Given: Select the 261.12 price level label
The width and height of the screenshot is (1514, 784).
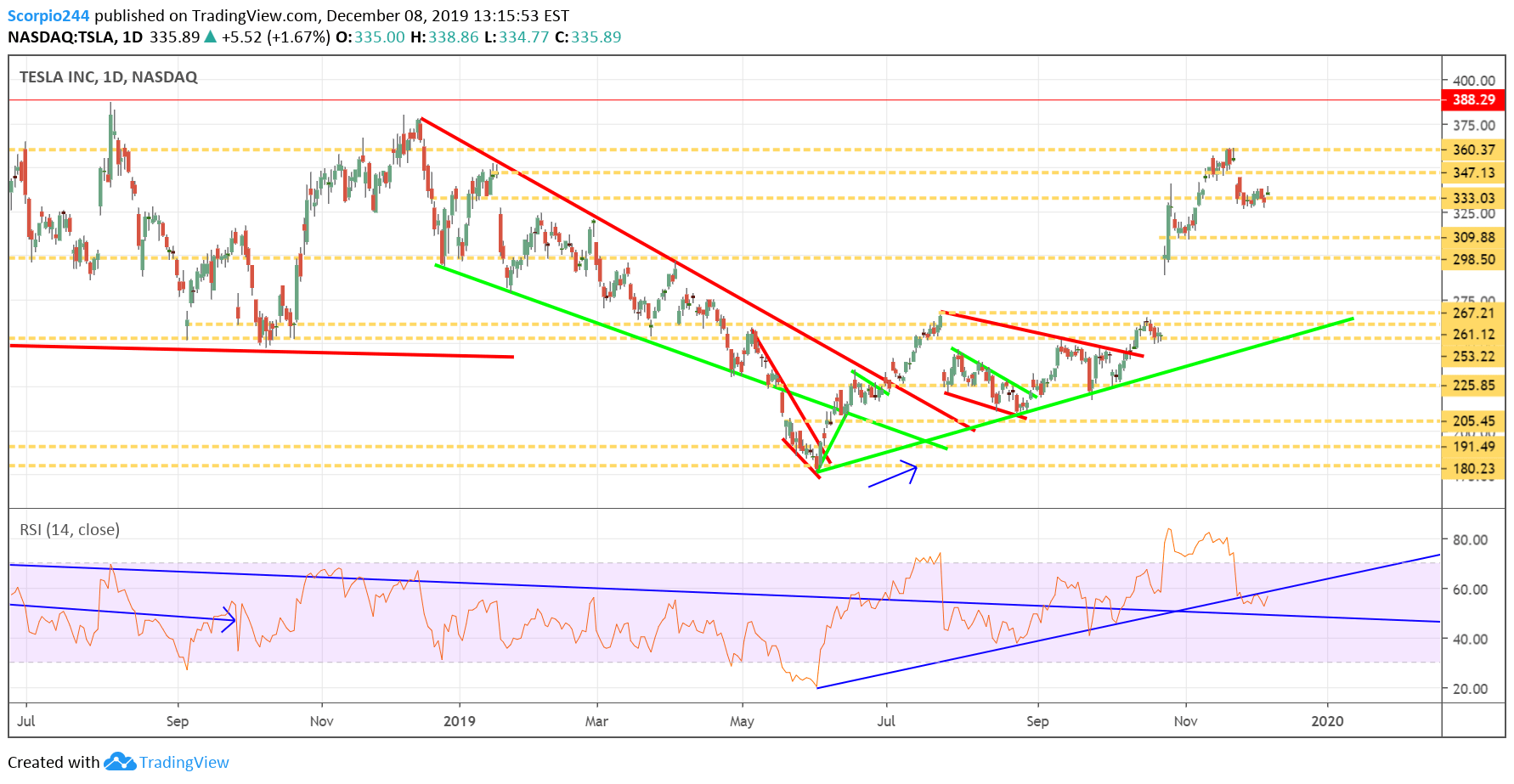Looking at the screenshot, I should click(1473, 335).
